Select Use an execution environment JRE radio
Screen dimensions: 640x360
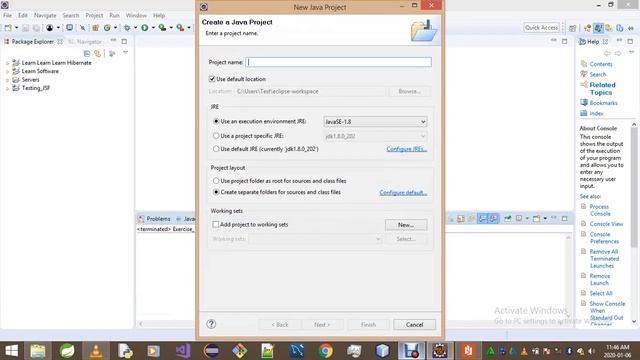(216, 121)
